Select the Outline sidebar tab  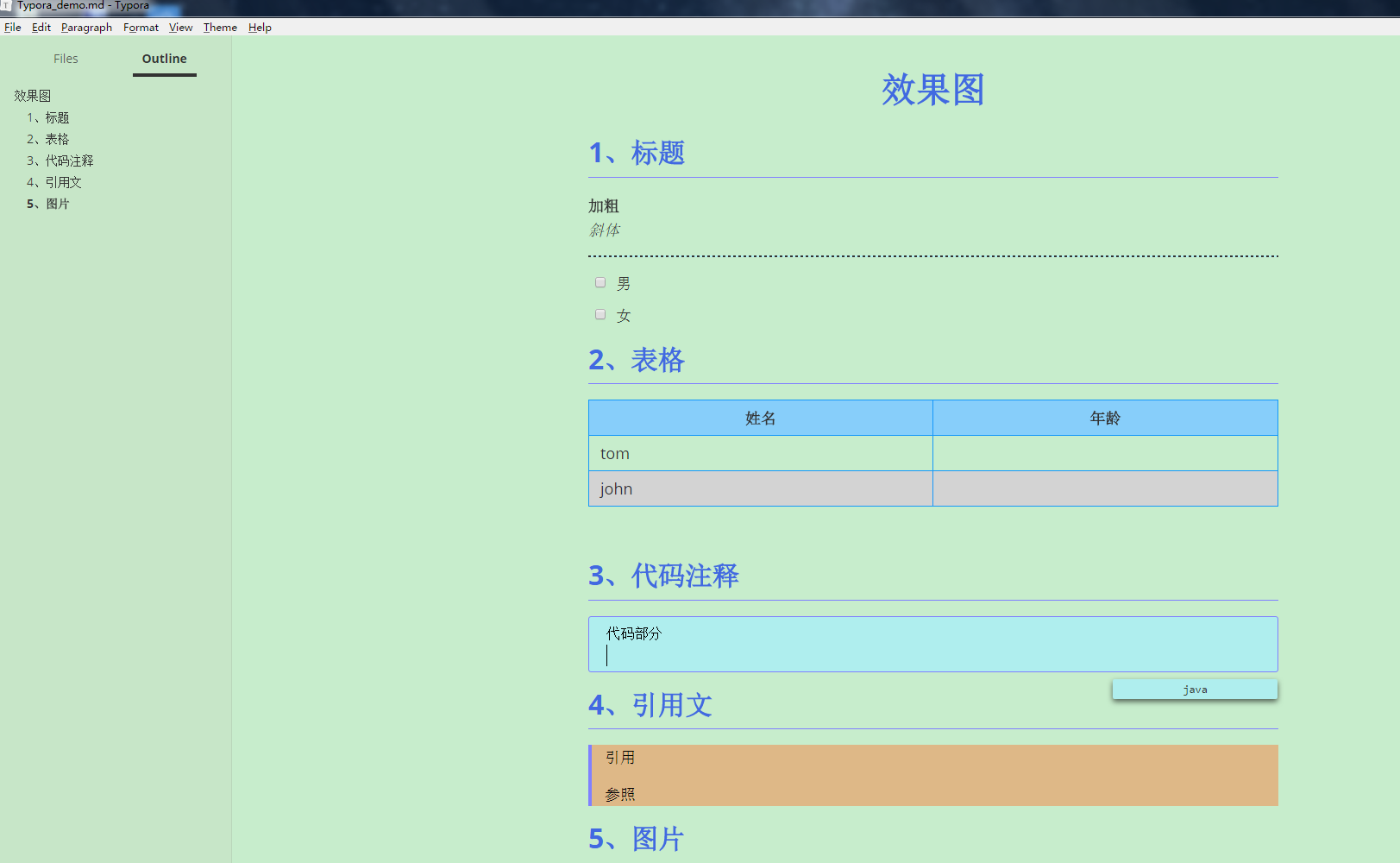point(165,59)
